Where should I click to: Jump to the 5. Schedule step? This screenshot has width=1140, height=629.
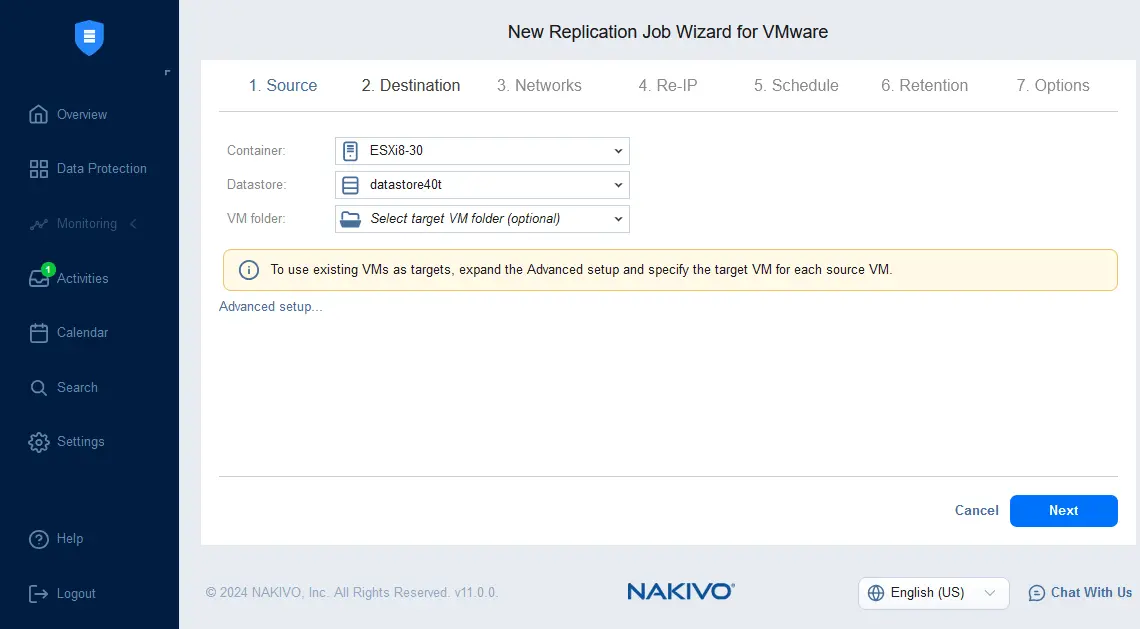click(796, 86)
